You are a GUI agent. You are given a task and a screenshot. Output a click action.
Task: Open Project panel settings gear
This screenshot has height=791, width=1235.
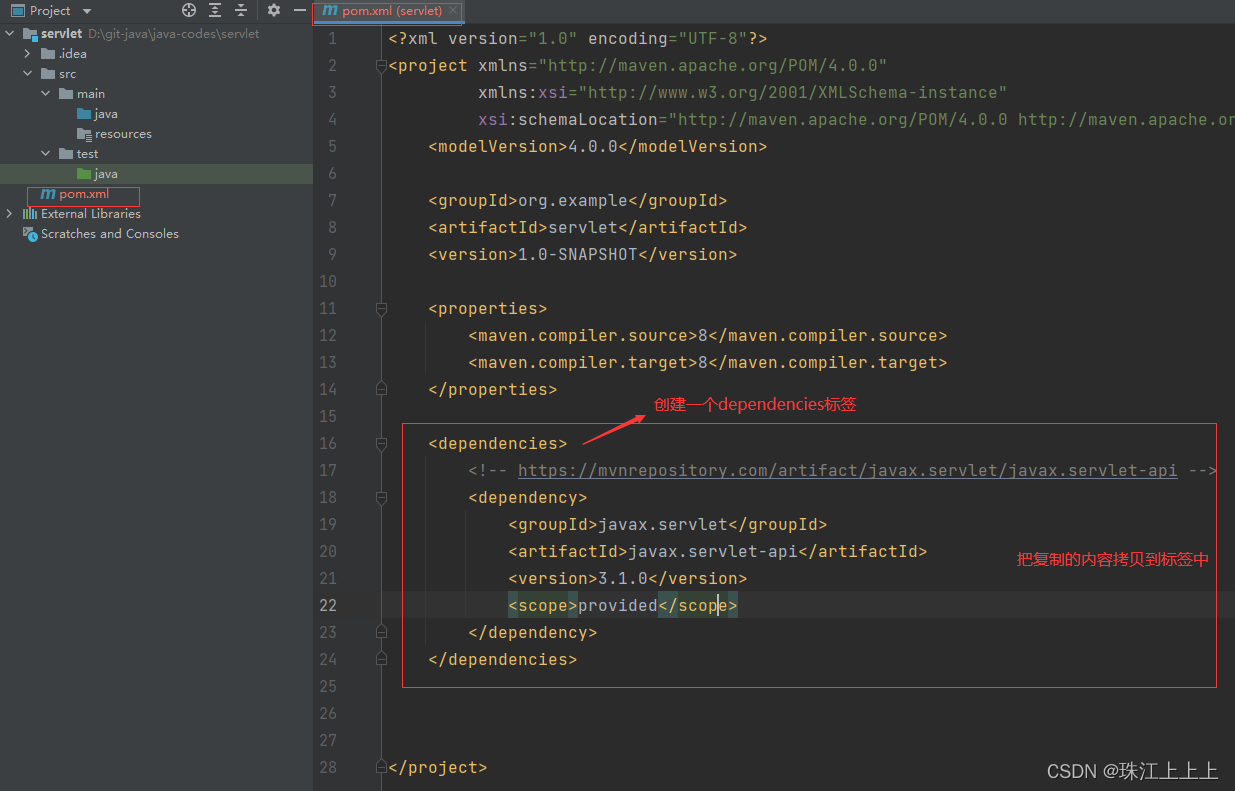point(274,10)
